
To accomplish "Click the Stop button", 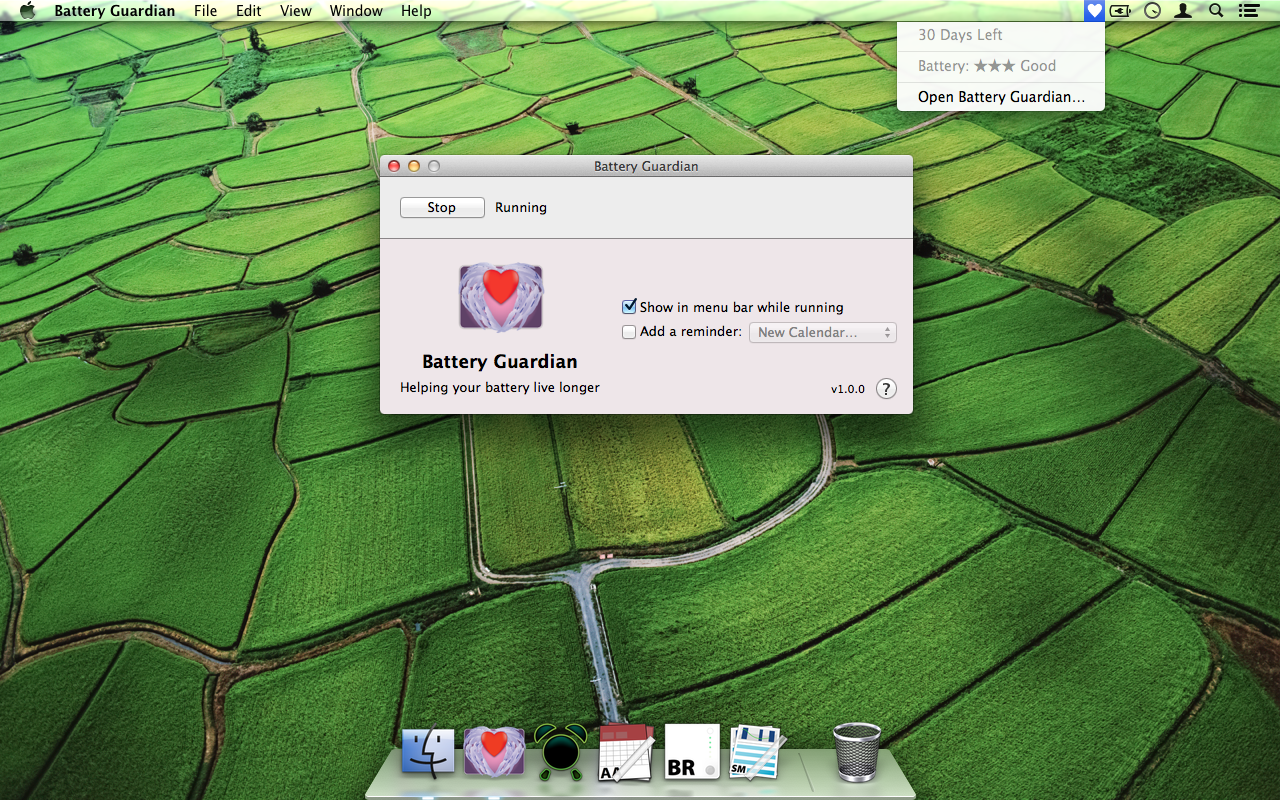I will coord(442,207).
